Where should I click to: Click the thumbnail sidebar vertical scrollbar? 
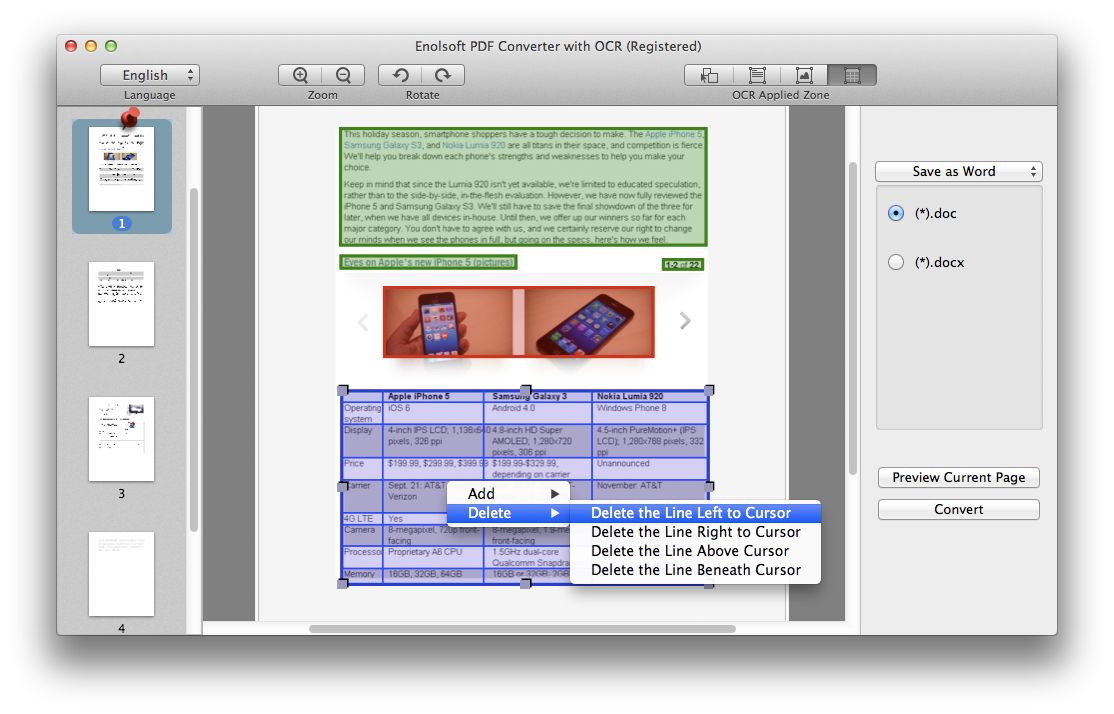[x=194, y=359]
